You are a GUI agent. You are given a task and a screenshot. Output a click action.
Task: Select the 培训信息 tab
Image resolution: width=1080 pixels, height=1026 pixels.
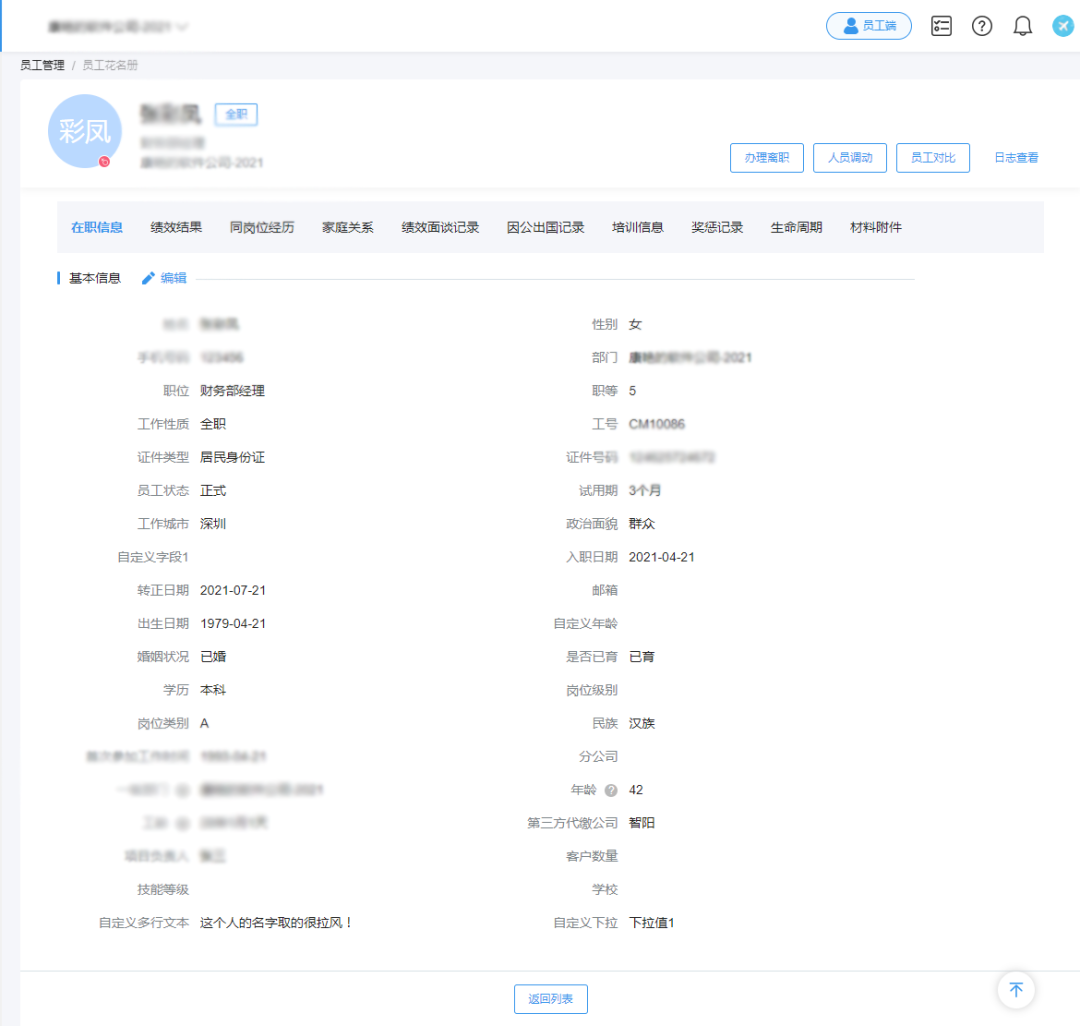click(x=638, y=227)
